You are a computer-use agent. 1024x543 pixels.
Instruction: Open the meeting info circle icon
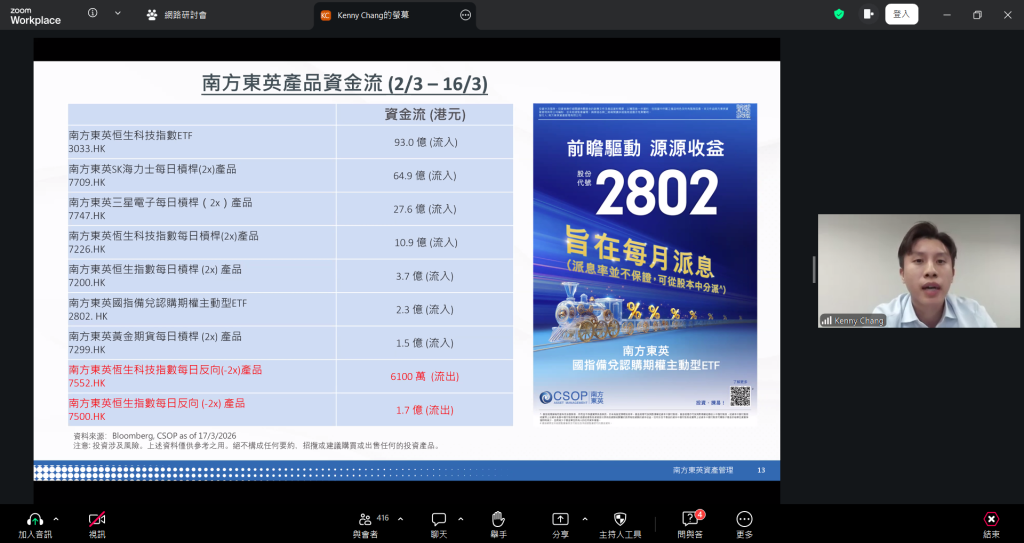pyautogui.click(x=93, y=14)
